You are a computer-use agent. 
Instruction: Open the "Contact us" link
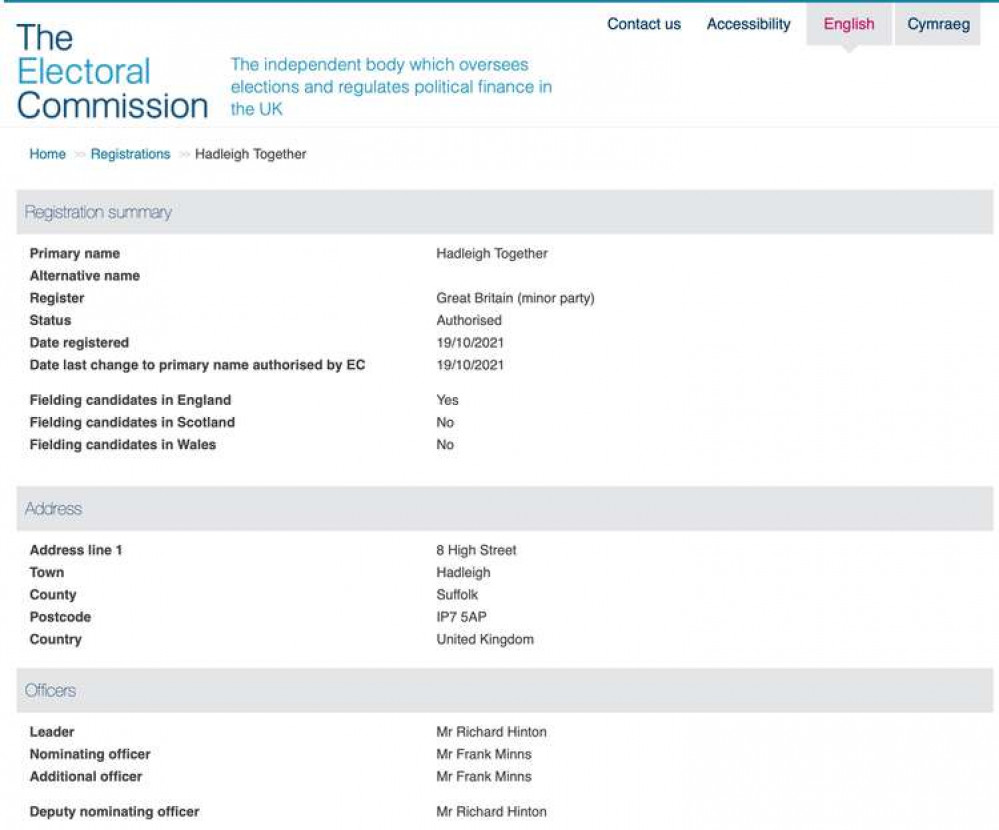pos(643,24)
